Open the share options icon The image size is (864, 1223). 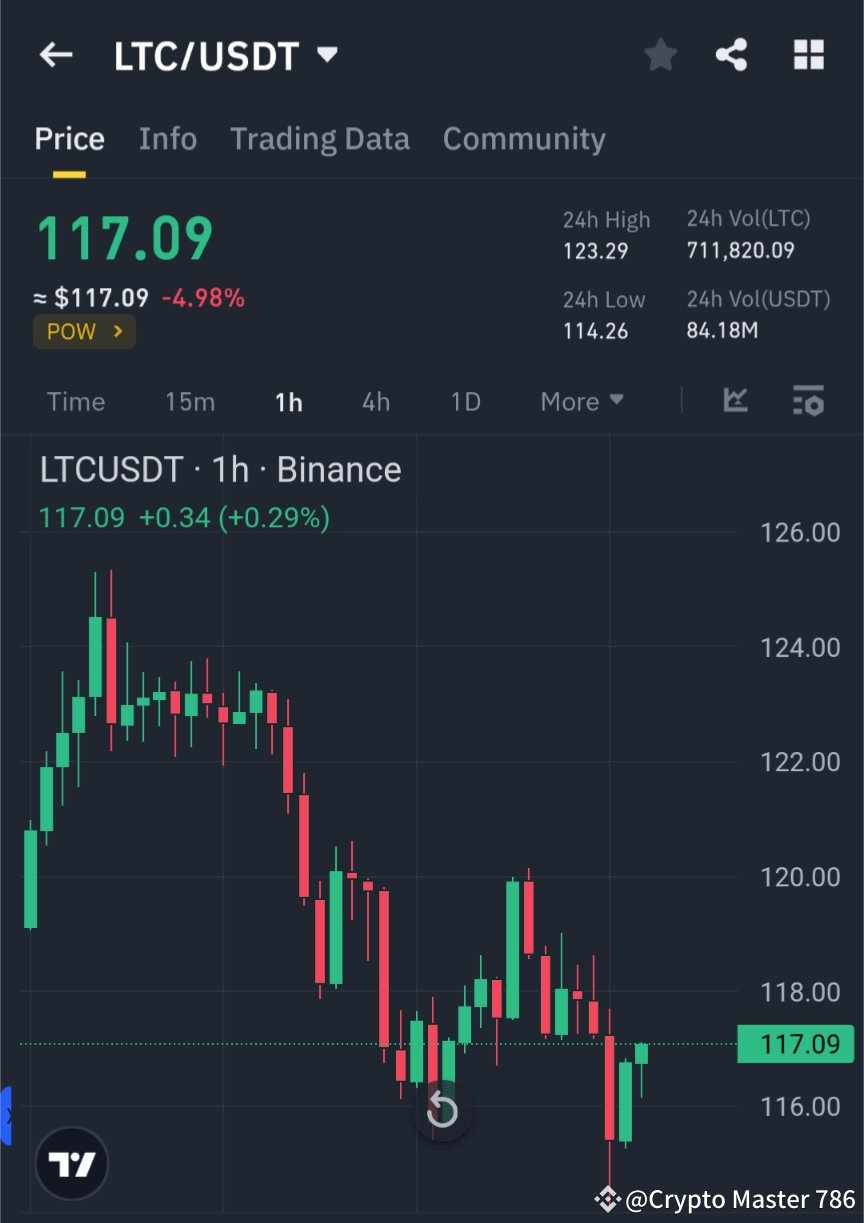click(732, 55)
